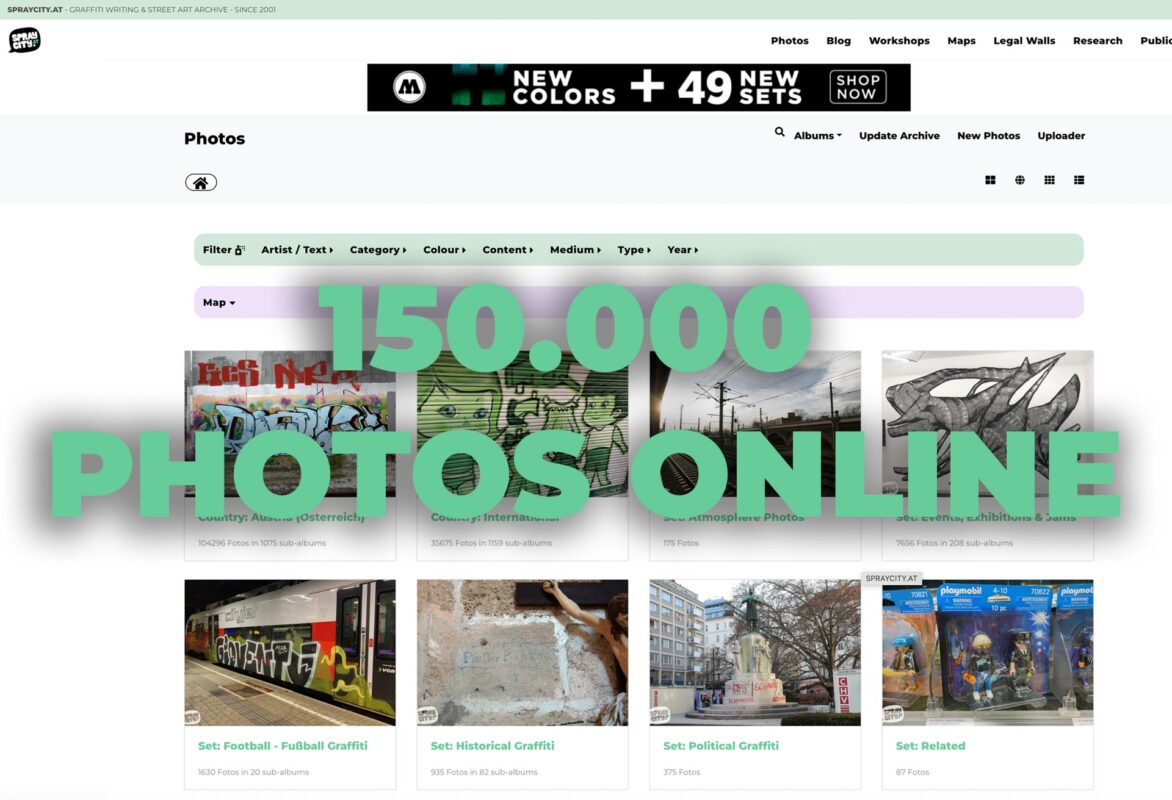Click the Spraycity logo in the header
Viewport: 1172px width, 800px height.
[x=25, y=41]
